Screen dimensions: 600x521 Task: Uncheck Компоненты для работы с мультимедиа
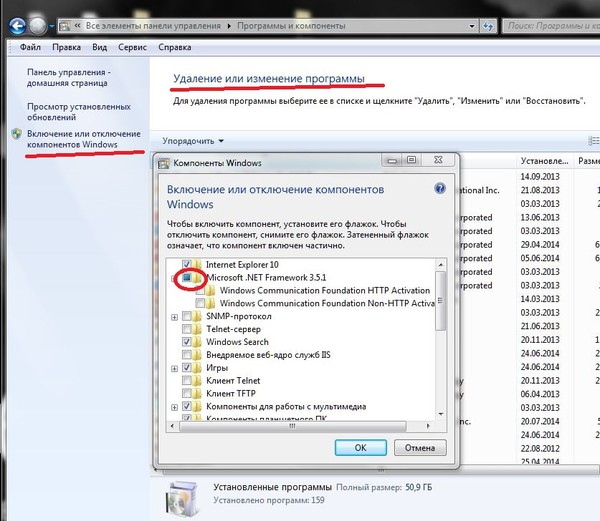tap(187, 406)
